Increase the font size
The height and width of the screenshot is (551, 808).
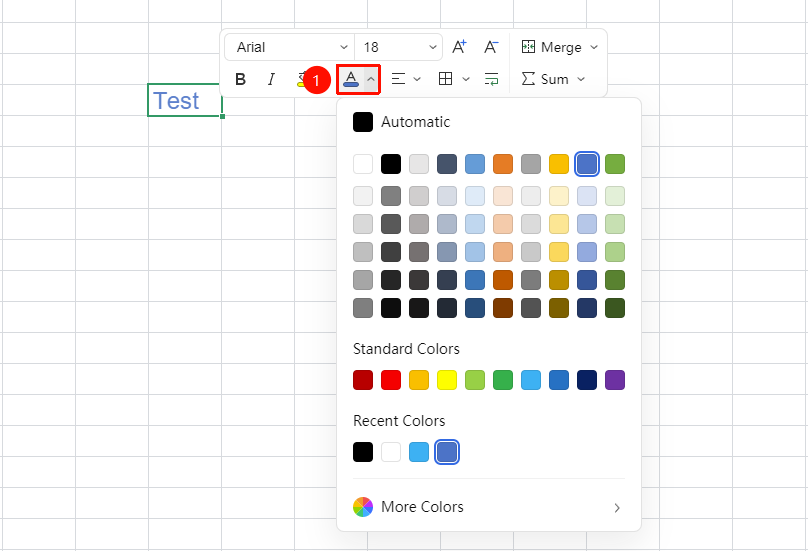(x=459, y=47)
